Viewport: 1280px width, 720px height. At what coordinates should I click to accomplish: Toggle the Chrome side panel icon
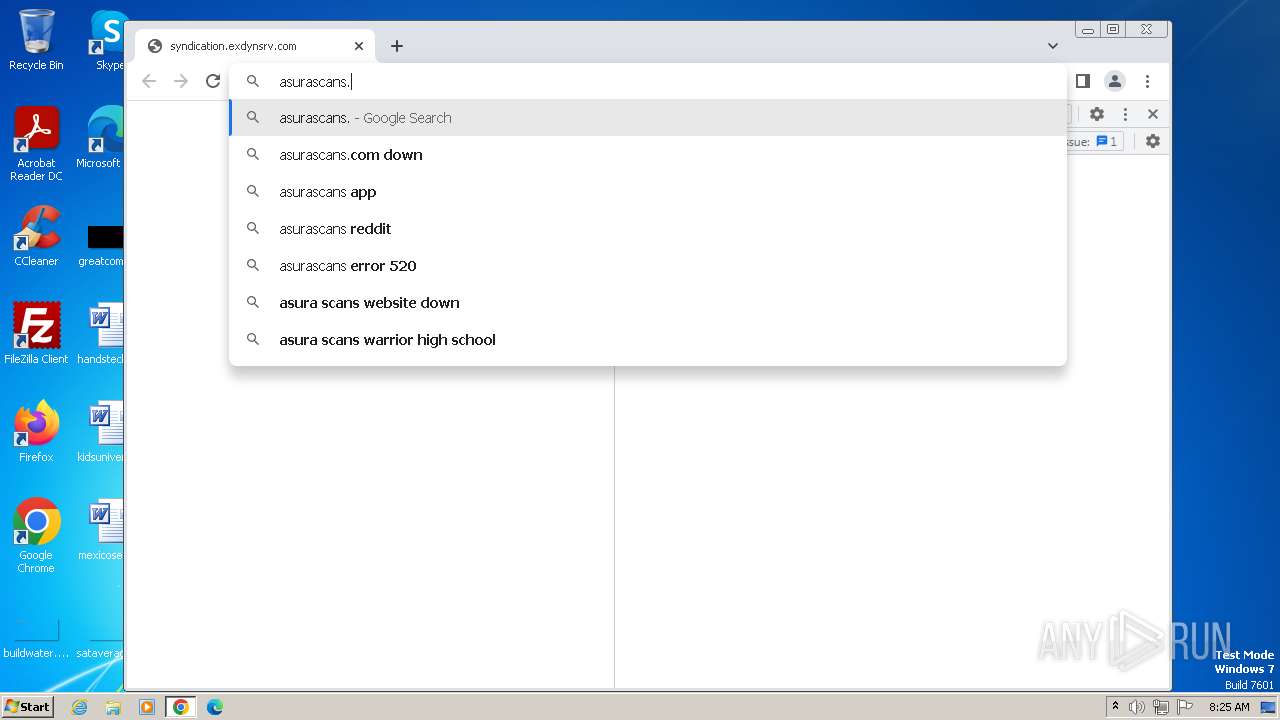[x=1082, y=81]
